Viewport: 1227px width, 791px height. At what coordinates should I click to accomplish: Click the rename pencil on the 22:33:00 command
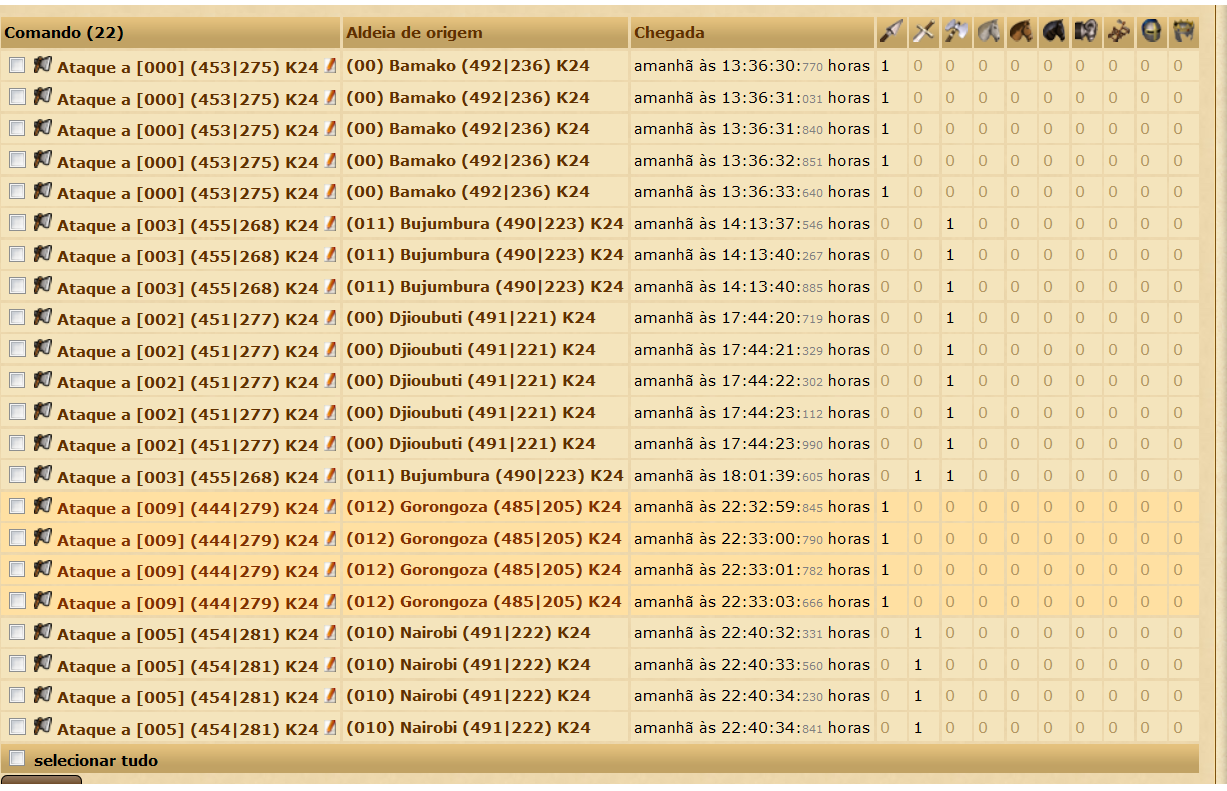pyautogui.click(x=330, y=539)
